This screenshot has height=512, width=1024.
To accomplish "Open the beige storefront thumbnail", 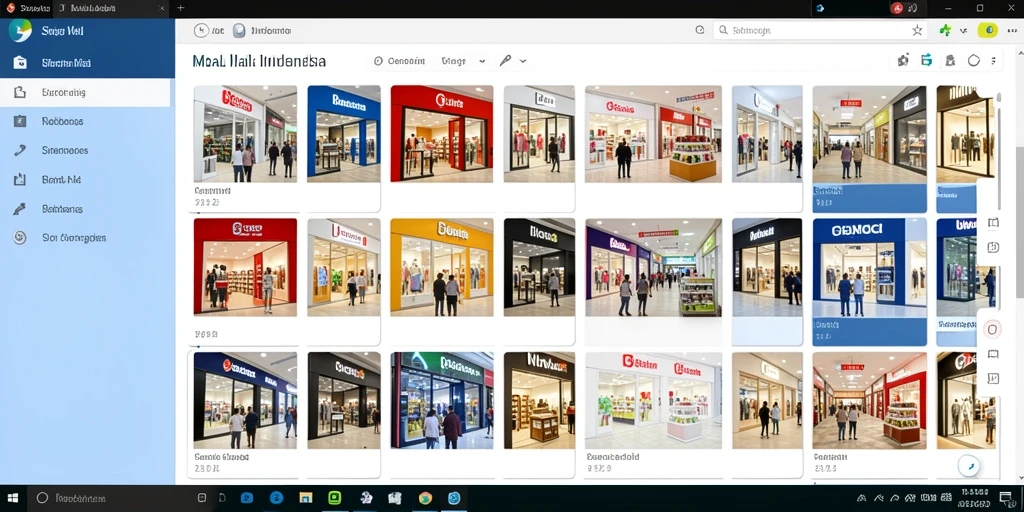I will pos(767,400).
